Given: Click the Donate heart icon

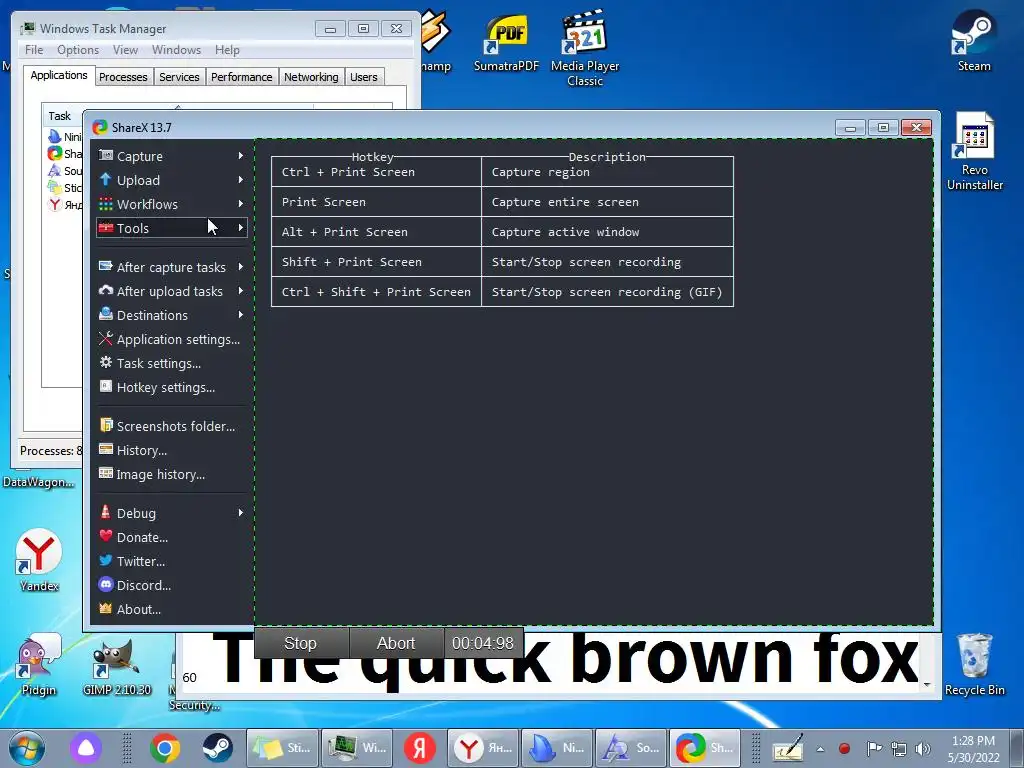Looking at the screenshot, I should (105, 536).
